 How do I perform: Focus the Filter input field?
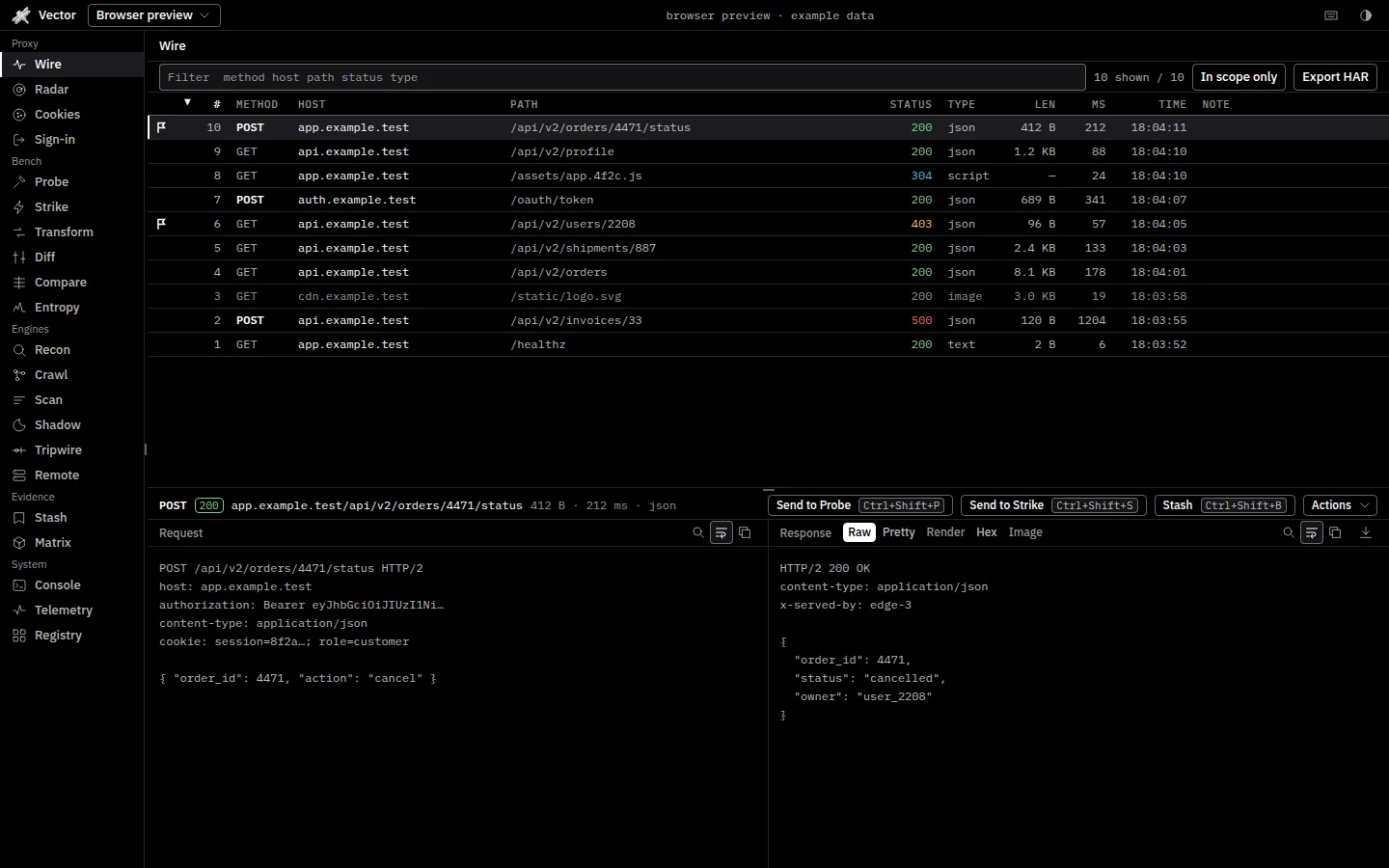point(622,77)
